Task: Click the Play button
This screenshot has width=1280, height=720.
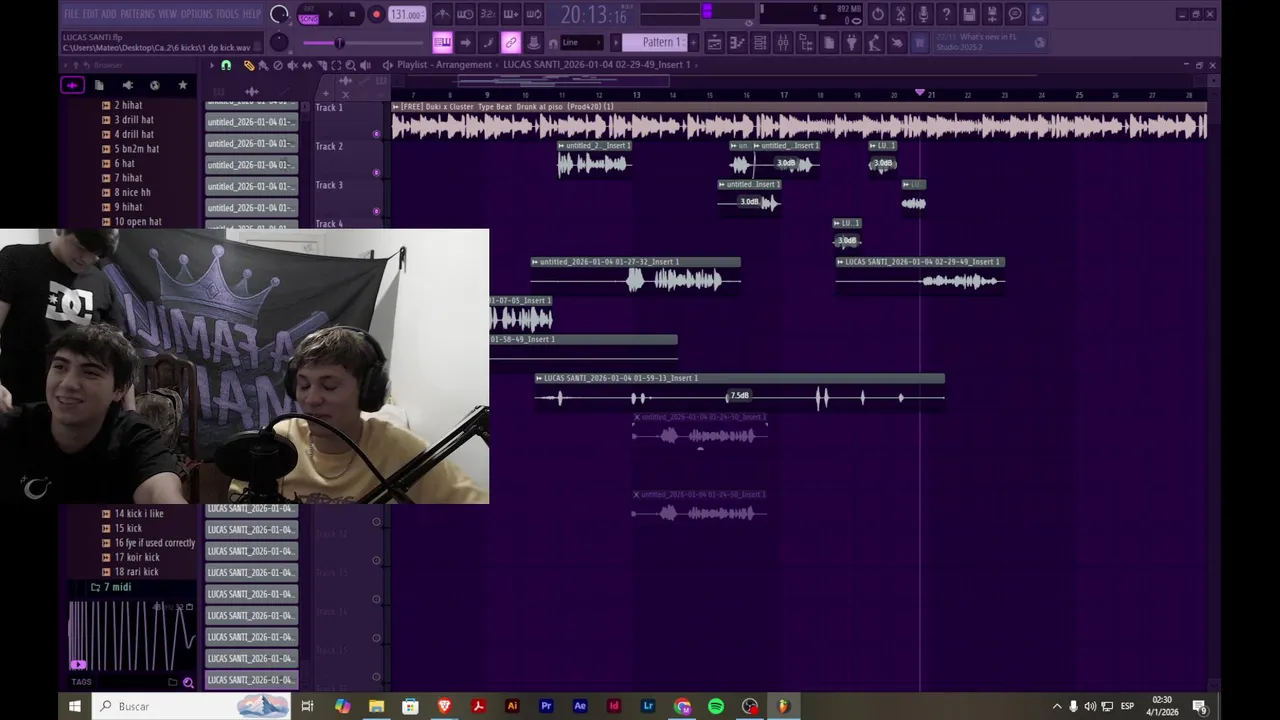Action: click(x=331, y=15)
